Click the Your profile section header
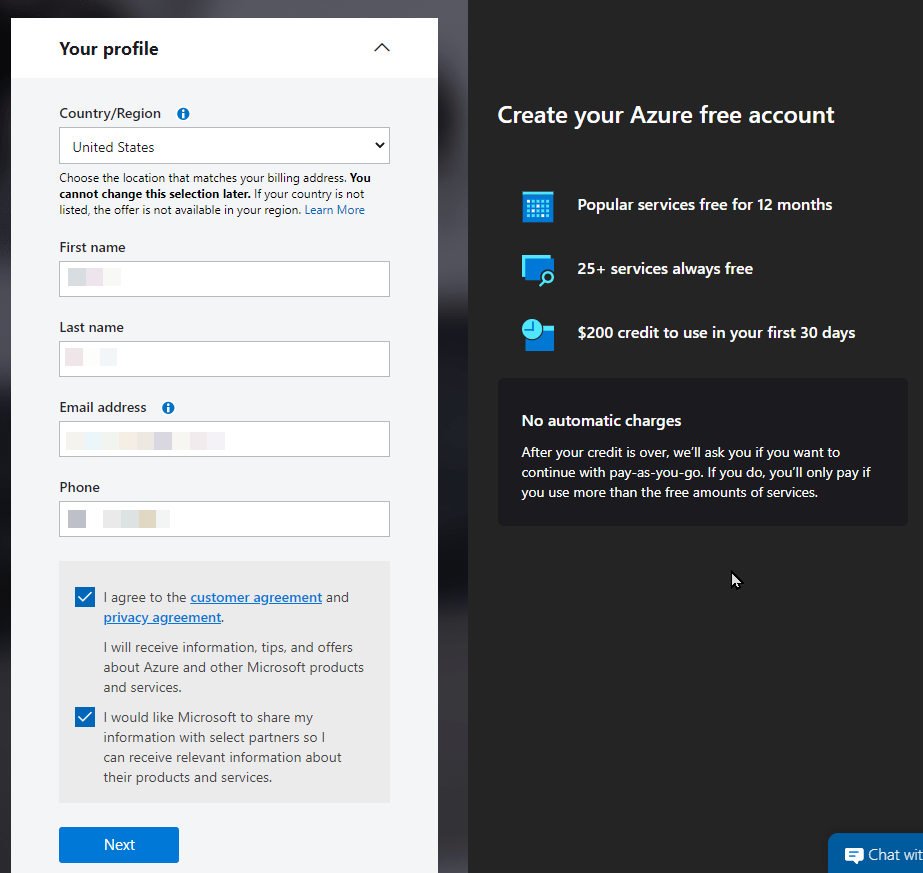Image resolution: width=923 pixels, height=873 pixels. point(224,48)
